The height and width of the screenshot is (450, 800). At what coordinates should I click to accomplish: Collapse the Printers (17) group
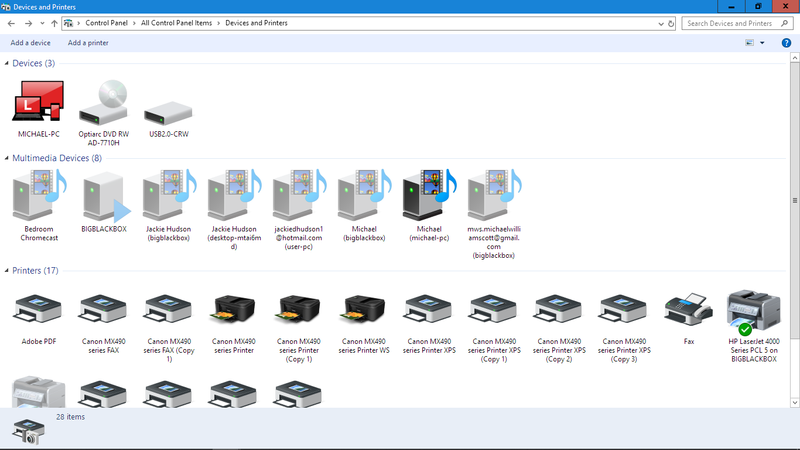point(7,270)
